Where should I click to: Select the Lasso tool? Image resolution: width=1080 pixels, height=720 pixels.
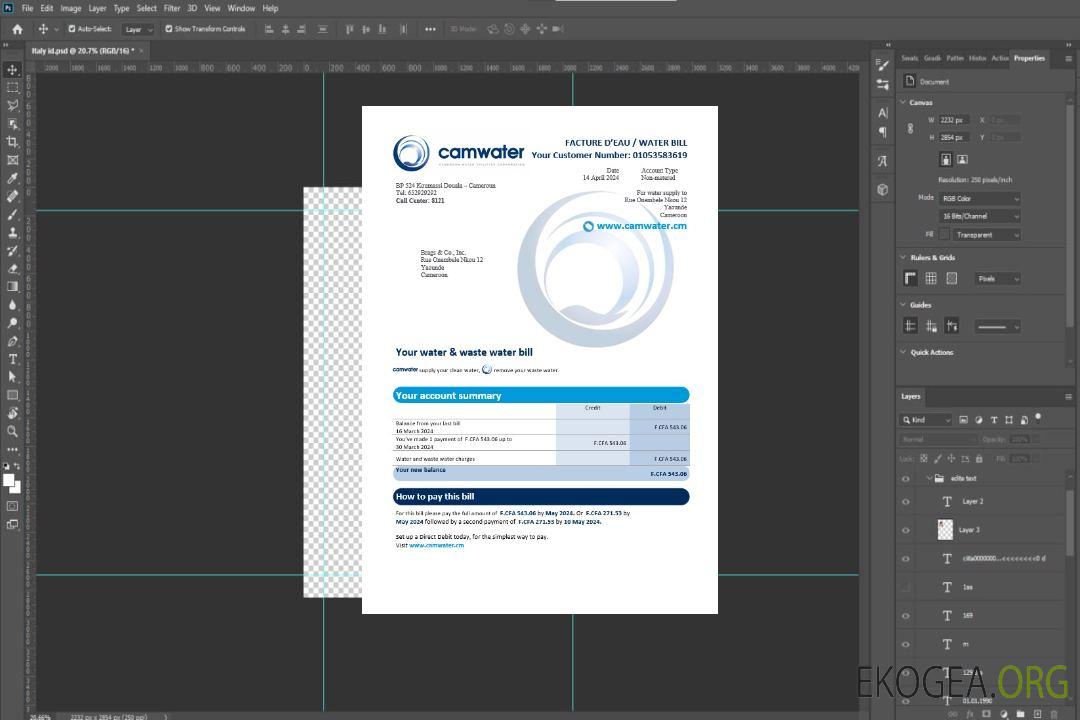pyautogui.click(x=12, y=105)
